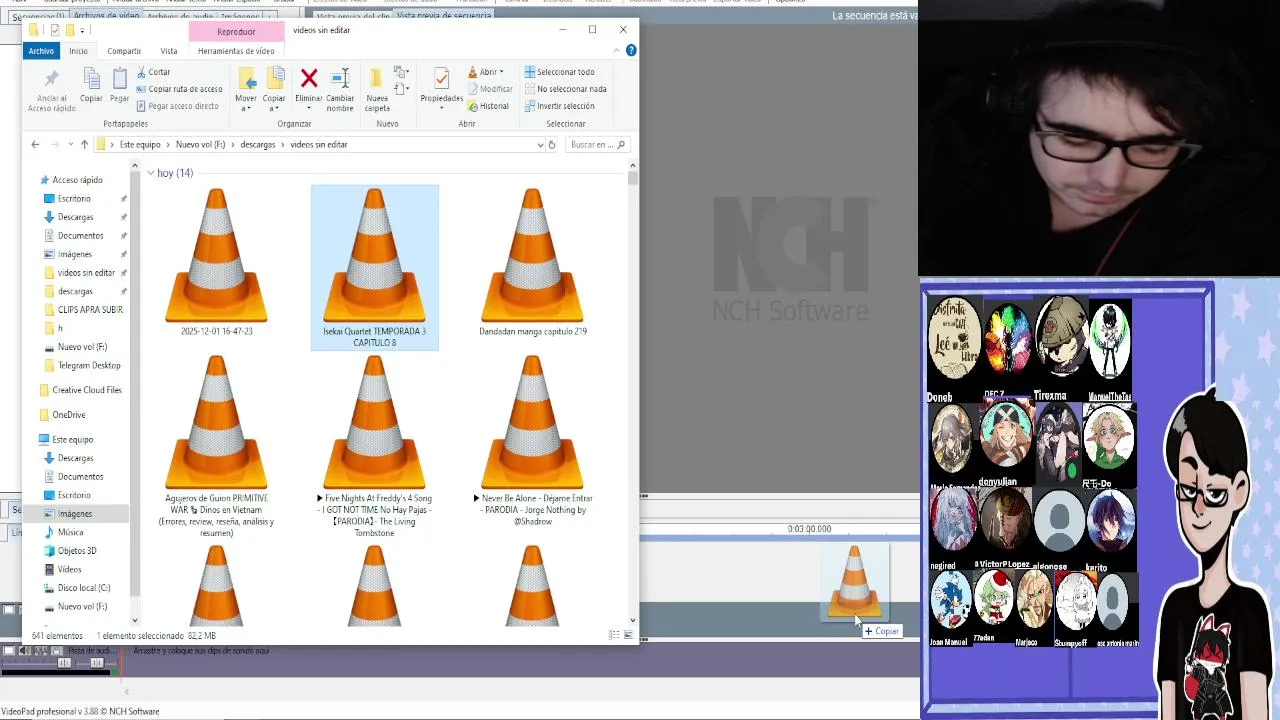The width and height of the screenshot is (1280, 720).
Task: Go up one folder level with up arrow
Action: [x=84, y=144]
